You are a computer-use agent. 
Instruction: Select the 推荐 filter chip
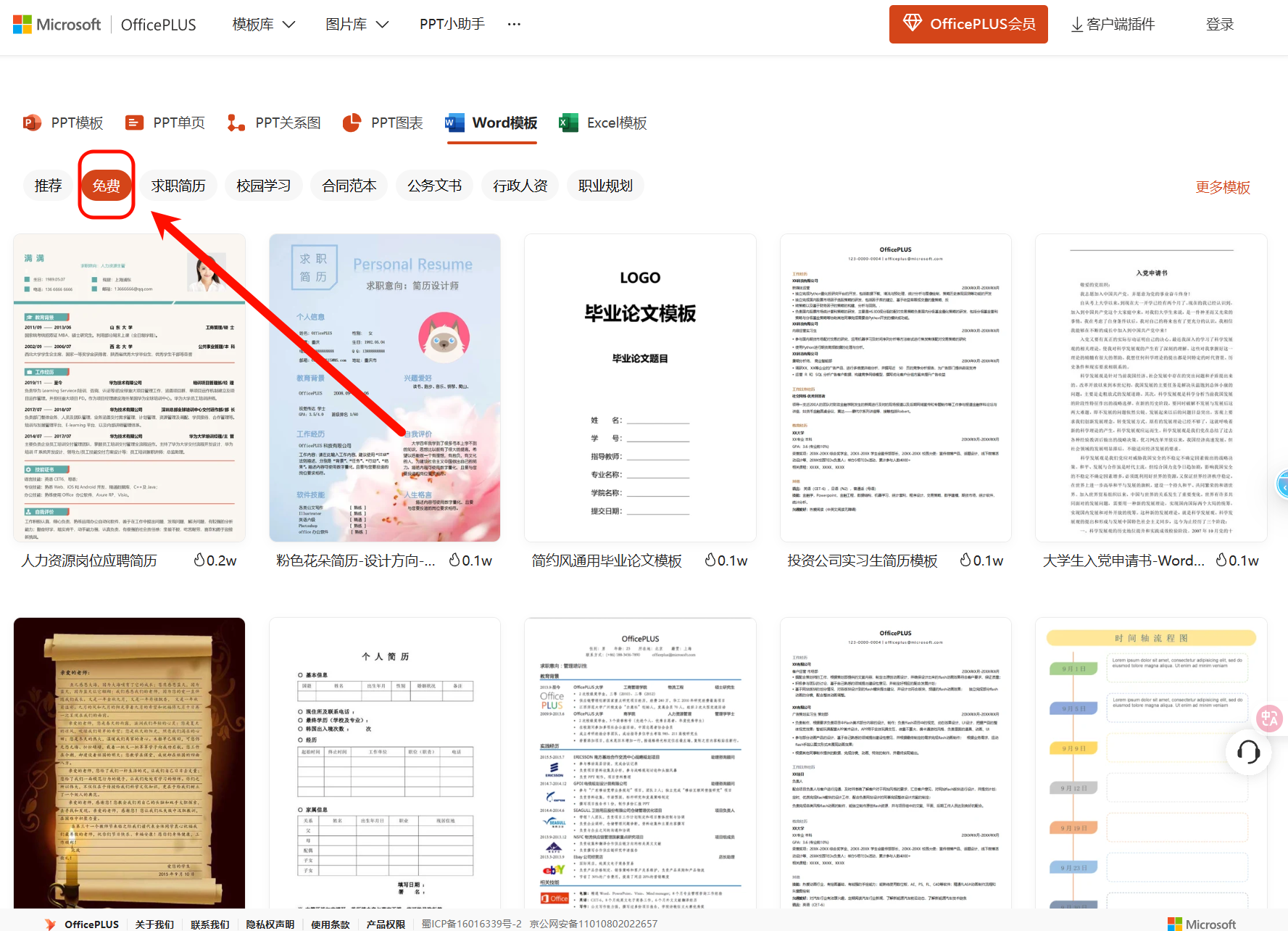[x=48, y=186]
